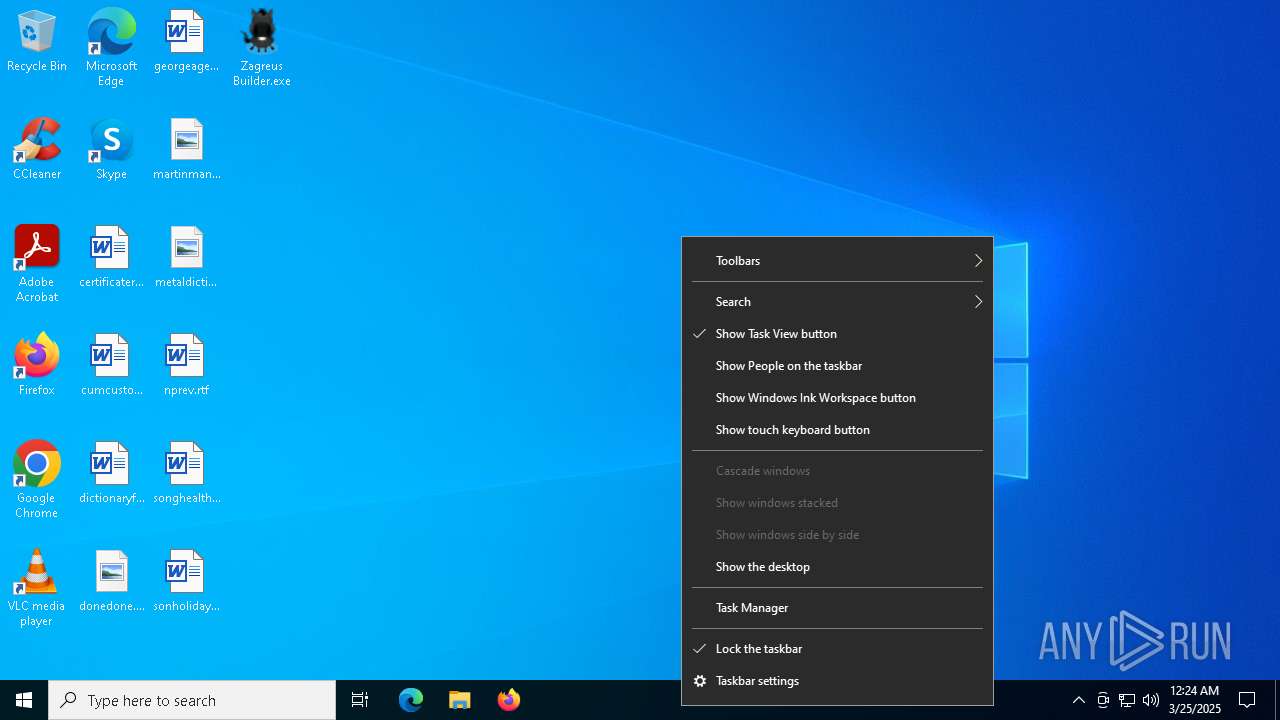Expand the Search submenu

click(x=838, y=302)
